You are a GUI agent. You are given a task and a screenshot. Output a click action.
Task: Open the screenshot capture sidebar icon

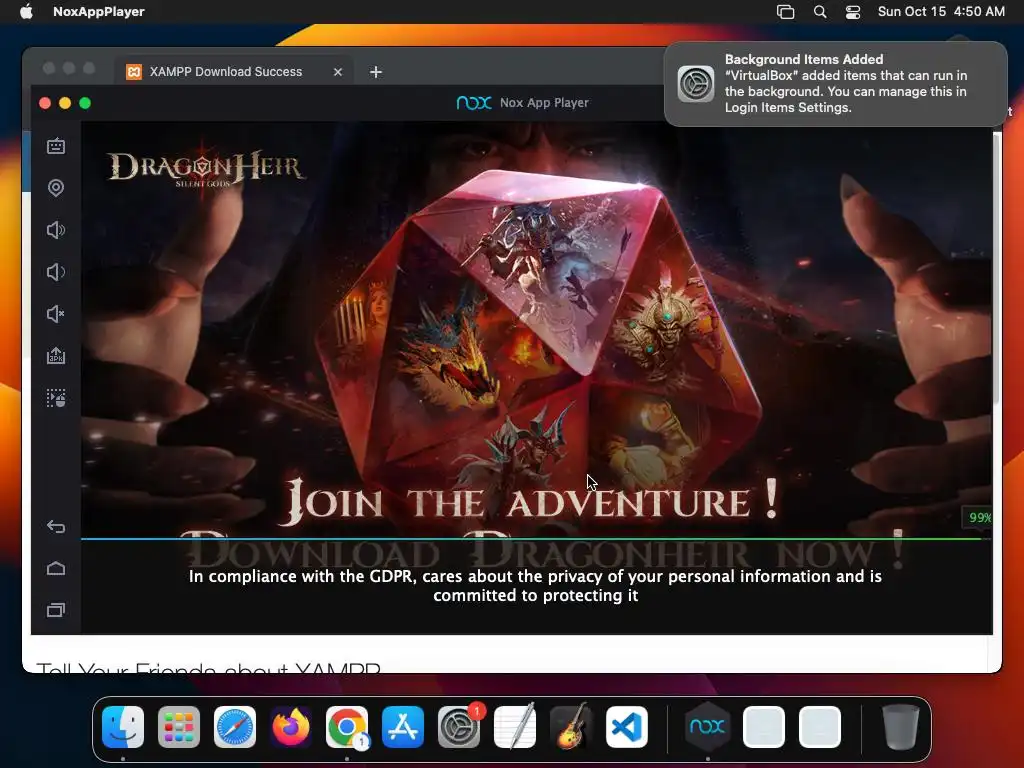pyautogui.click(x=56, y=398)
